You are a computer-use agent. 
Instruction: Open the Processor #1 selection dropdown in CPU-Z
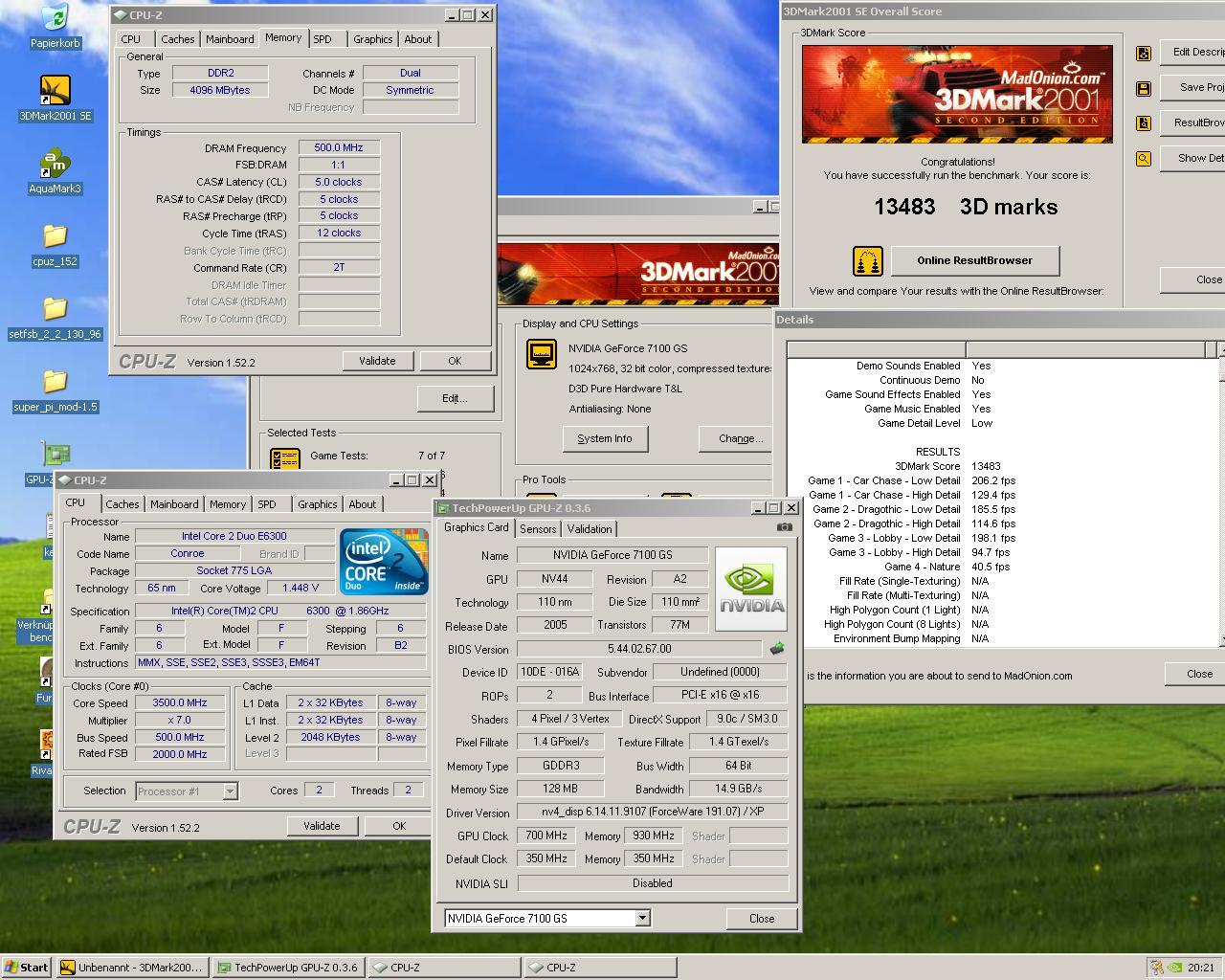(230, 791)
